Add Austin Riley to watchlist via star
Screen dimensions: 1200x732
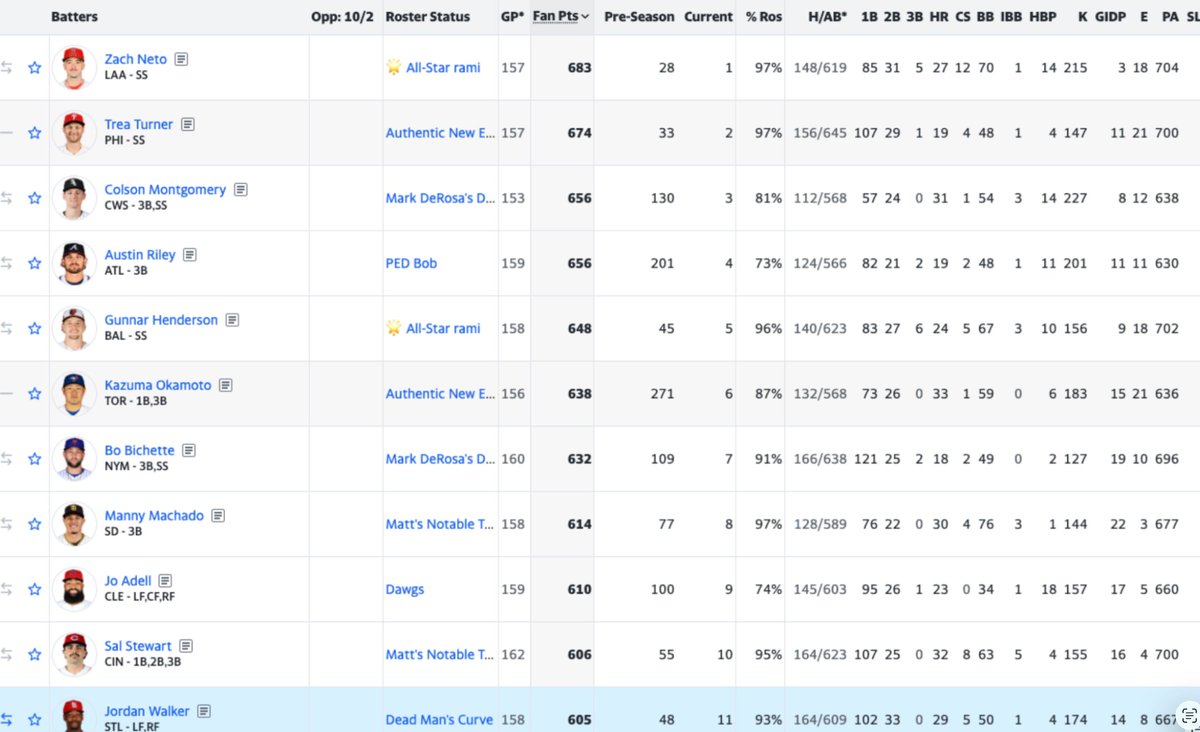[34, 263]
